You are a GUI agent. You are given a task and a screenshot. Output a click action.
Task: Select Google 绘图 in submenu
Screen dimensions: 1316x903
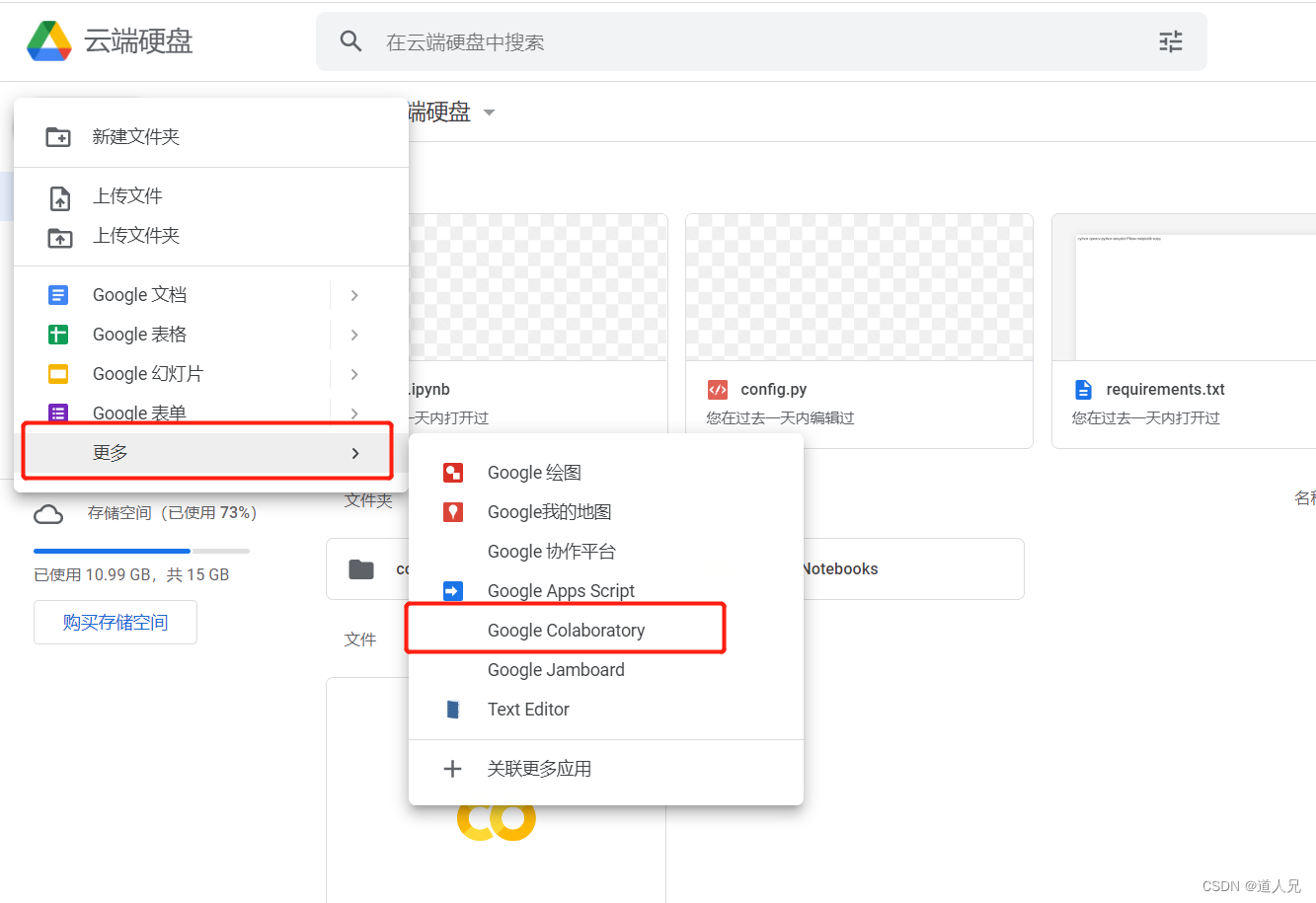(x=606, y=473)
